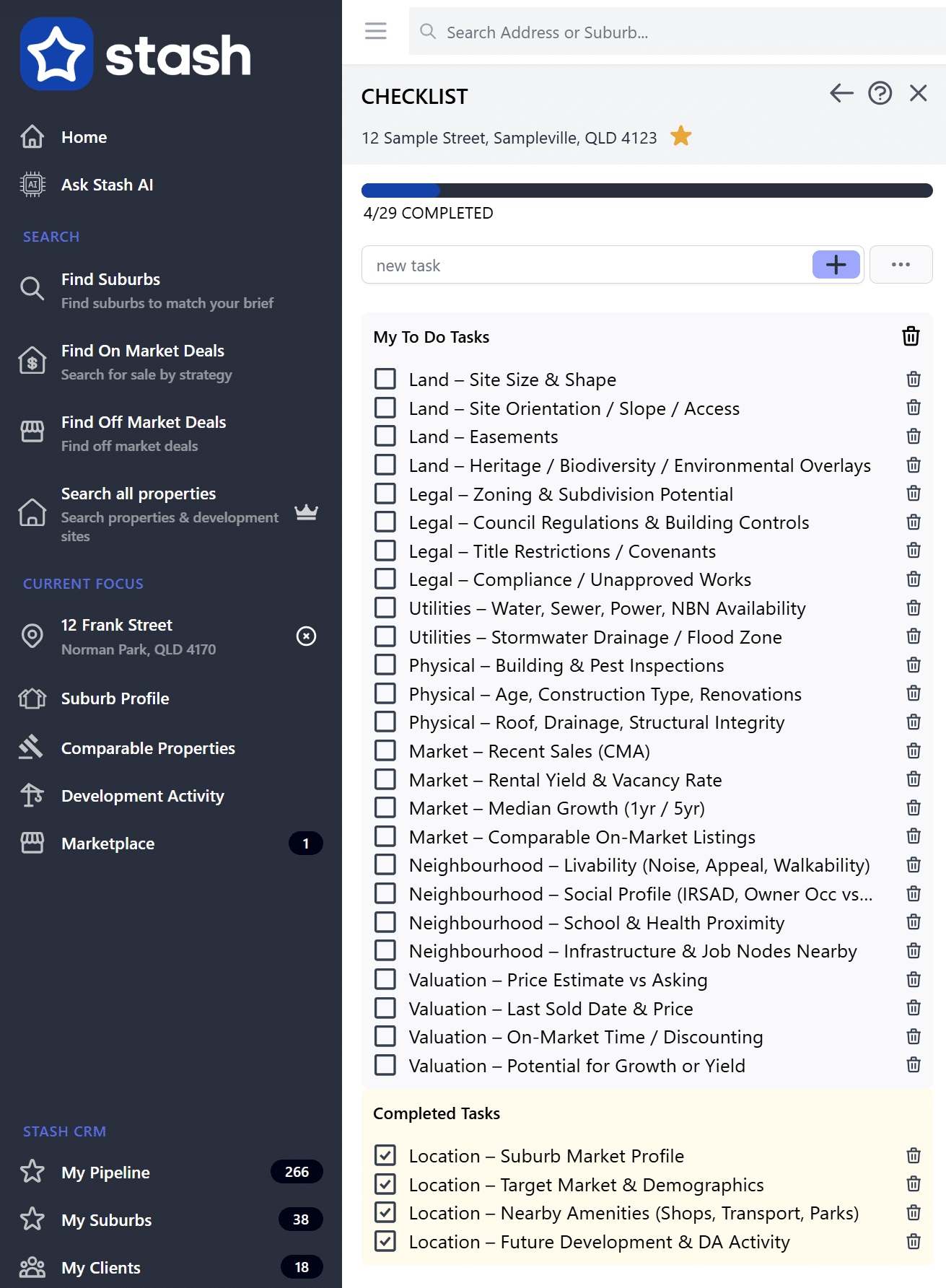Open My Pipeline in Stash CRM
The image size is (946, 1288).
(x=105, y=1173)
